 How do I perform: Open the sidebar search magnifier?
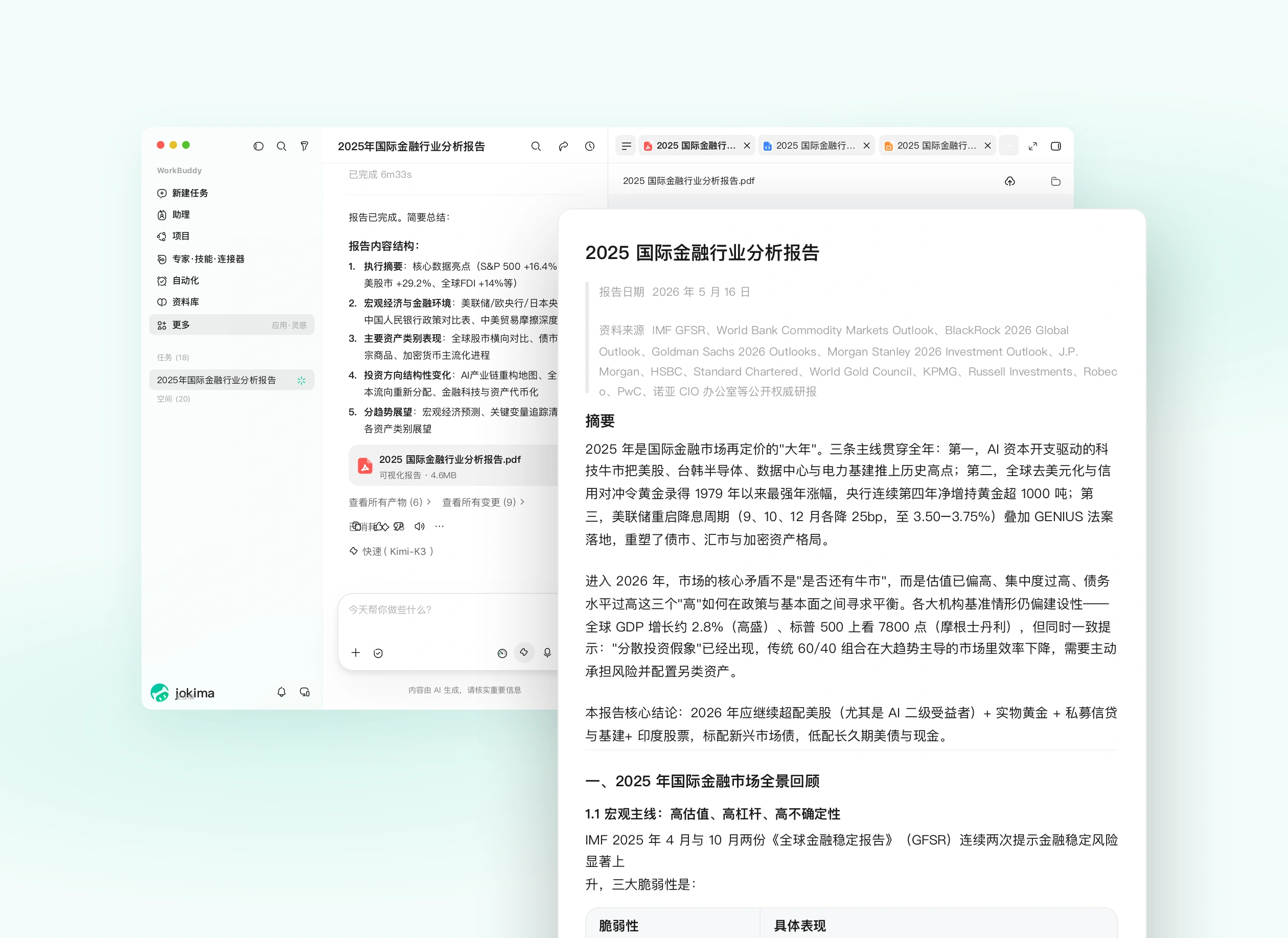coord(281,147)
